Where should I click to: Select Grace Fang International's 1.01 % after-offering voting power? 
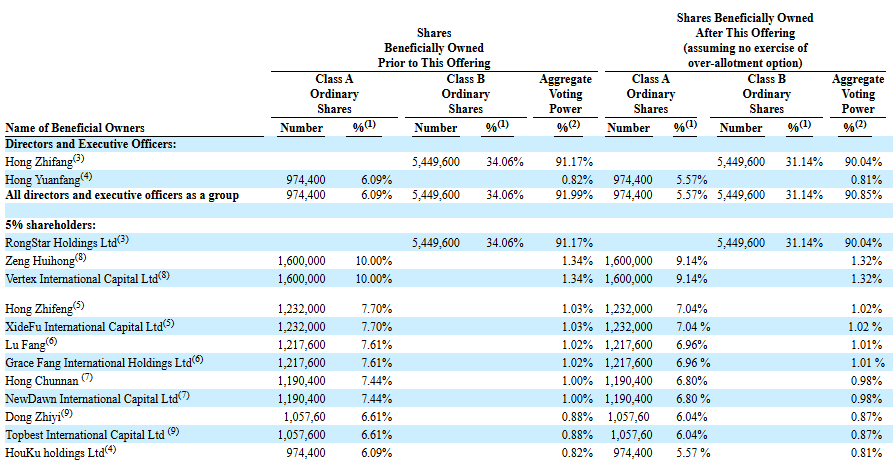click(x=868, y=363)
